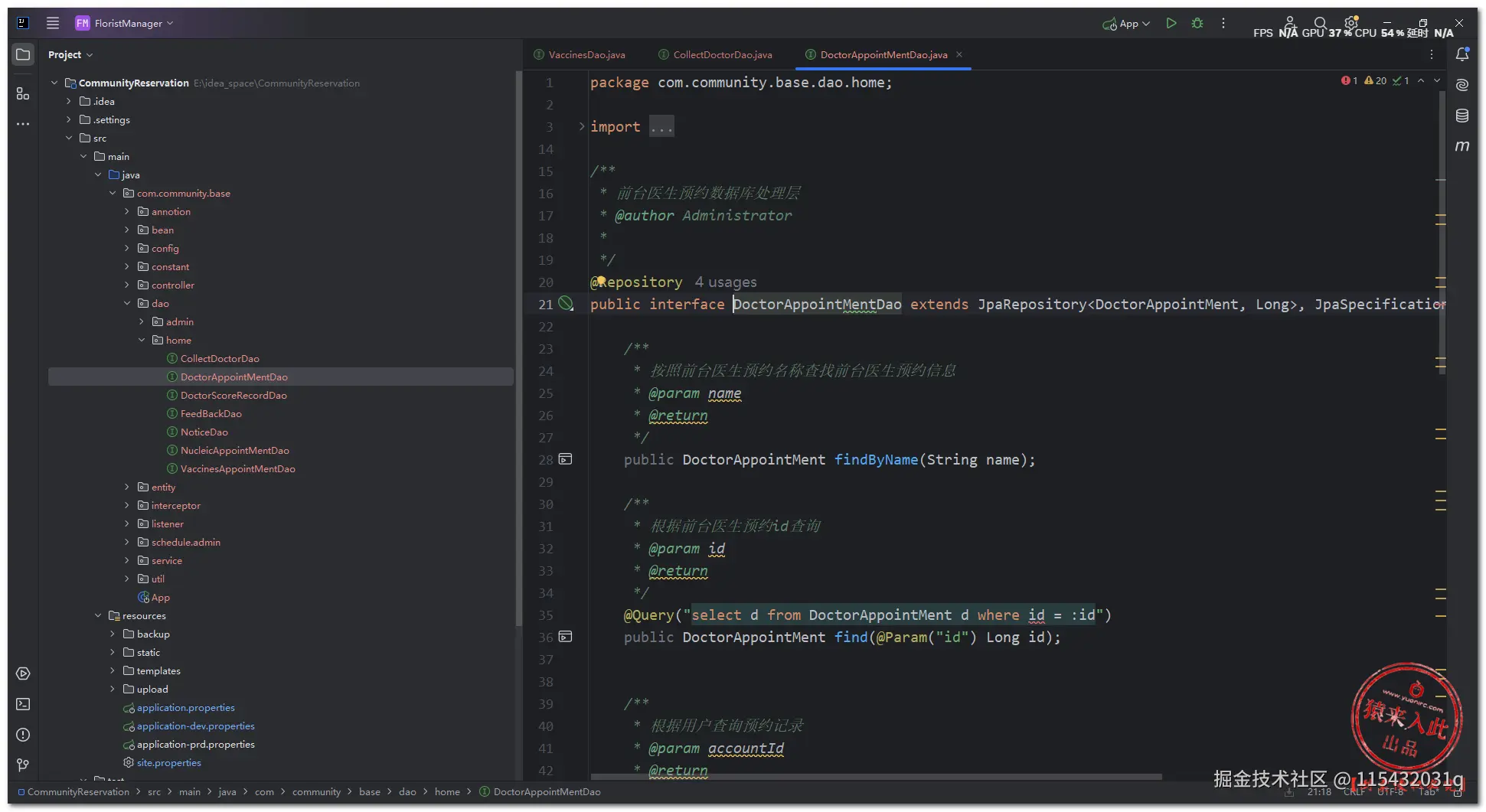Show more tool windows ellipsis

click(23, 124)
